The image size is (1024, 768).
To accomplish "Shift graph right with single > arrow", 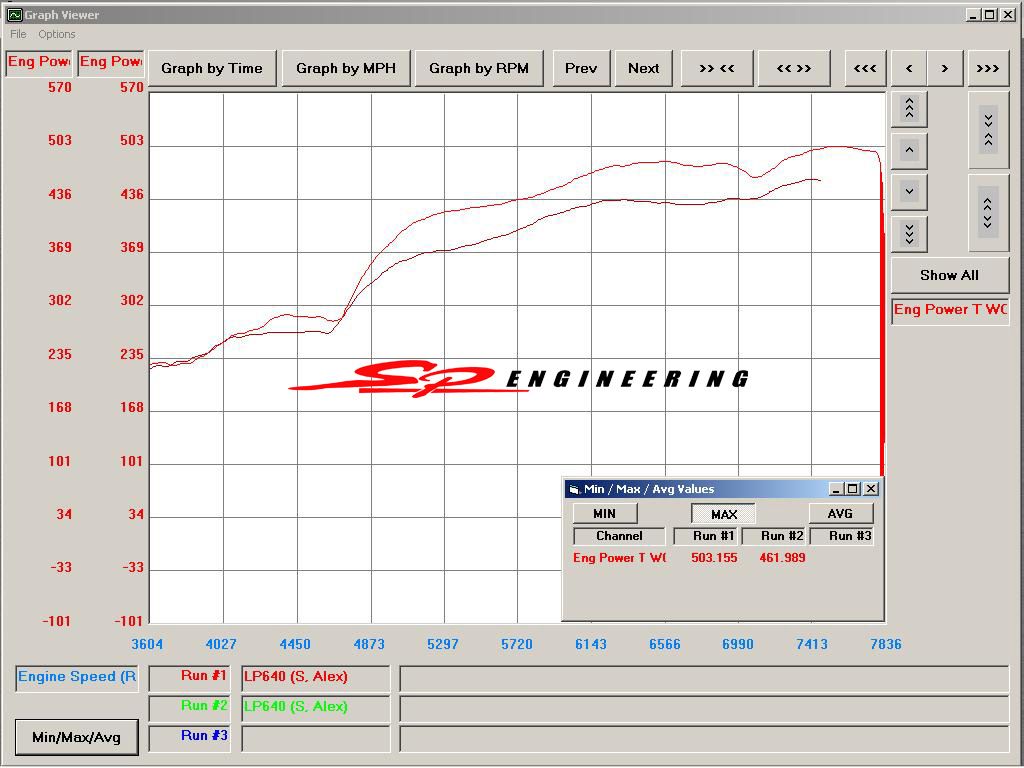I will [944, 69].
